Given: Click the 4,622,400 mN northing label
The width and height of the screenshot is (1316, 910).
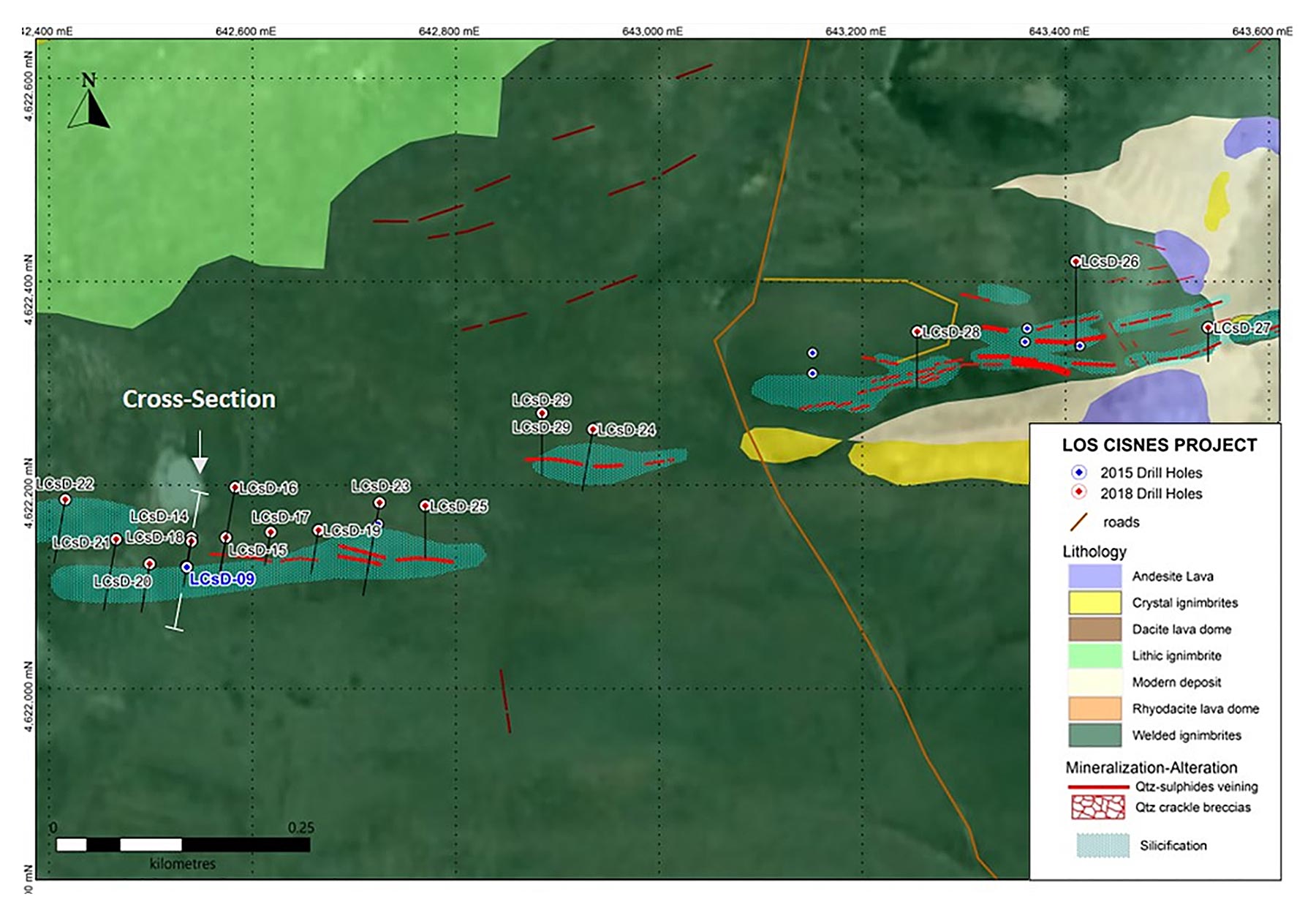Looking at the screenshot, I should [29, 288].
